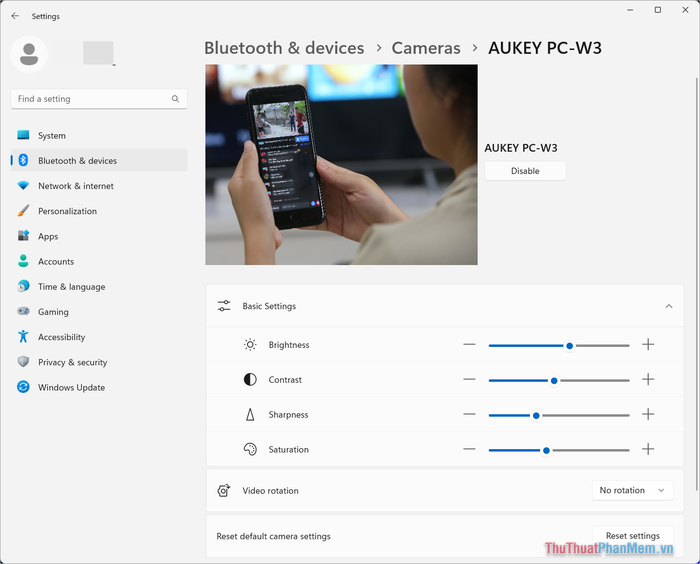Click the Video rotation camera icon

point(224,490)
